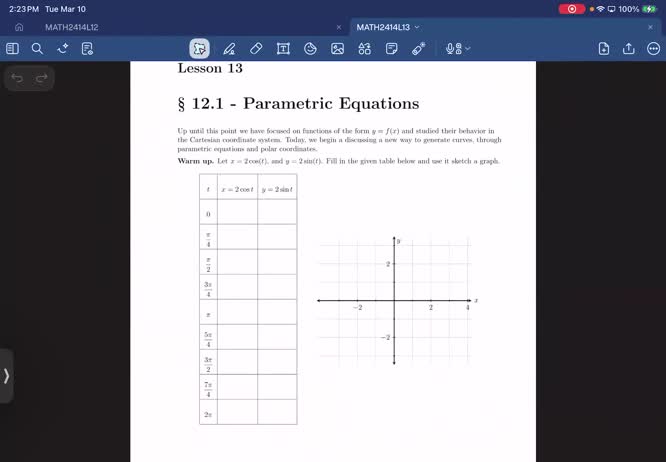Viewport: 666px width, 462px height.
Task: Open the page thumbnails sidebar icon
Action: tap(12, 48)
